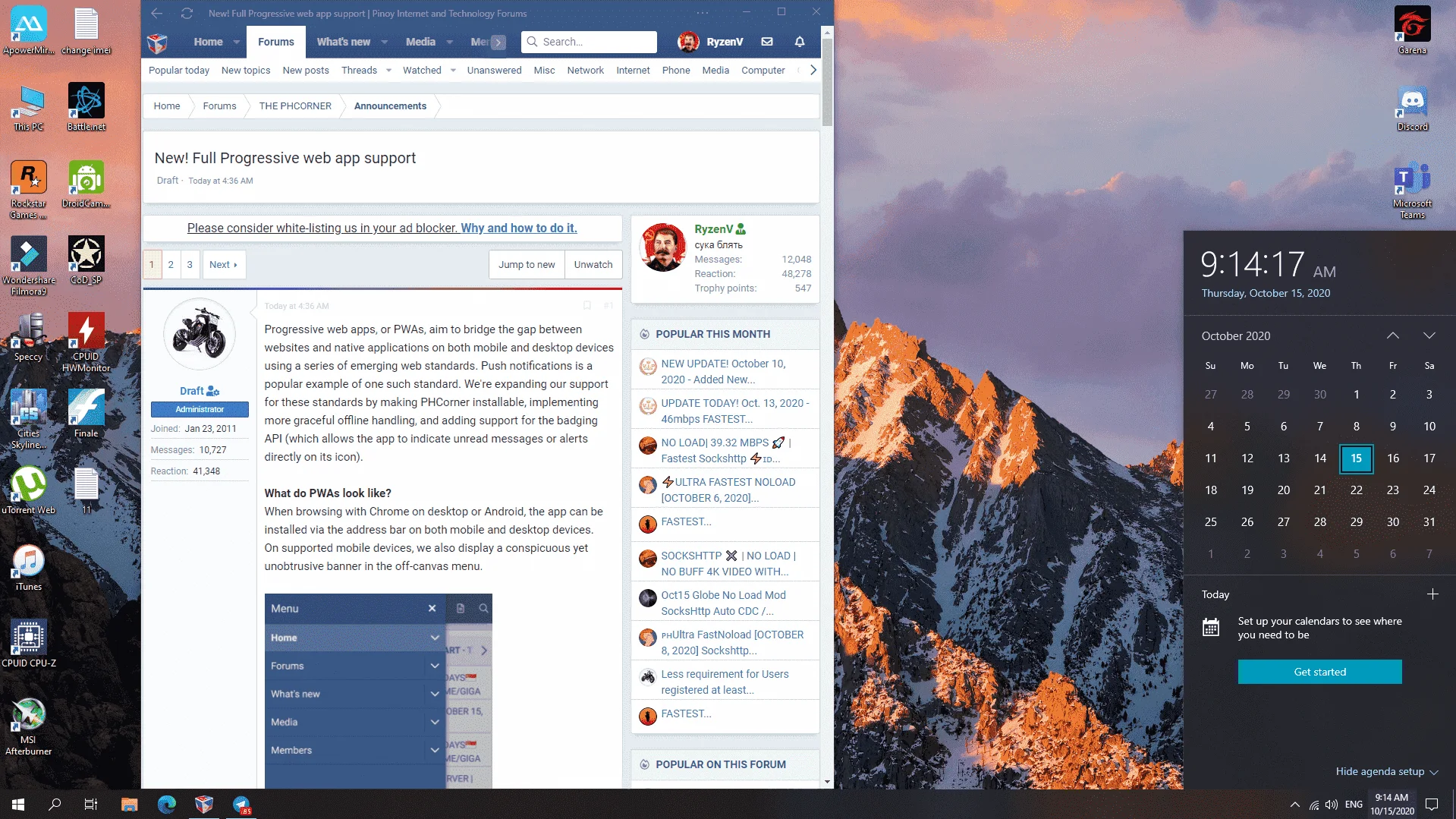
Task: Click Jump to new button
Action: coord(527,264)
